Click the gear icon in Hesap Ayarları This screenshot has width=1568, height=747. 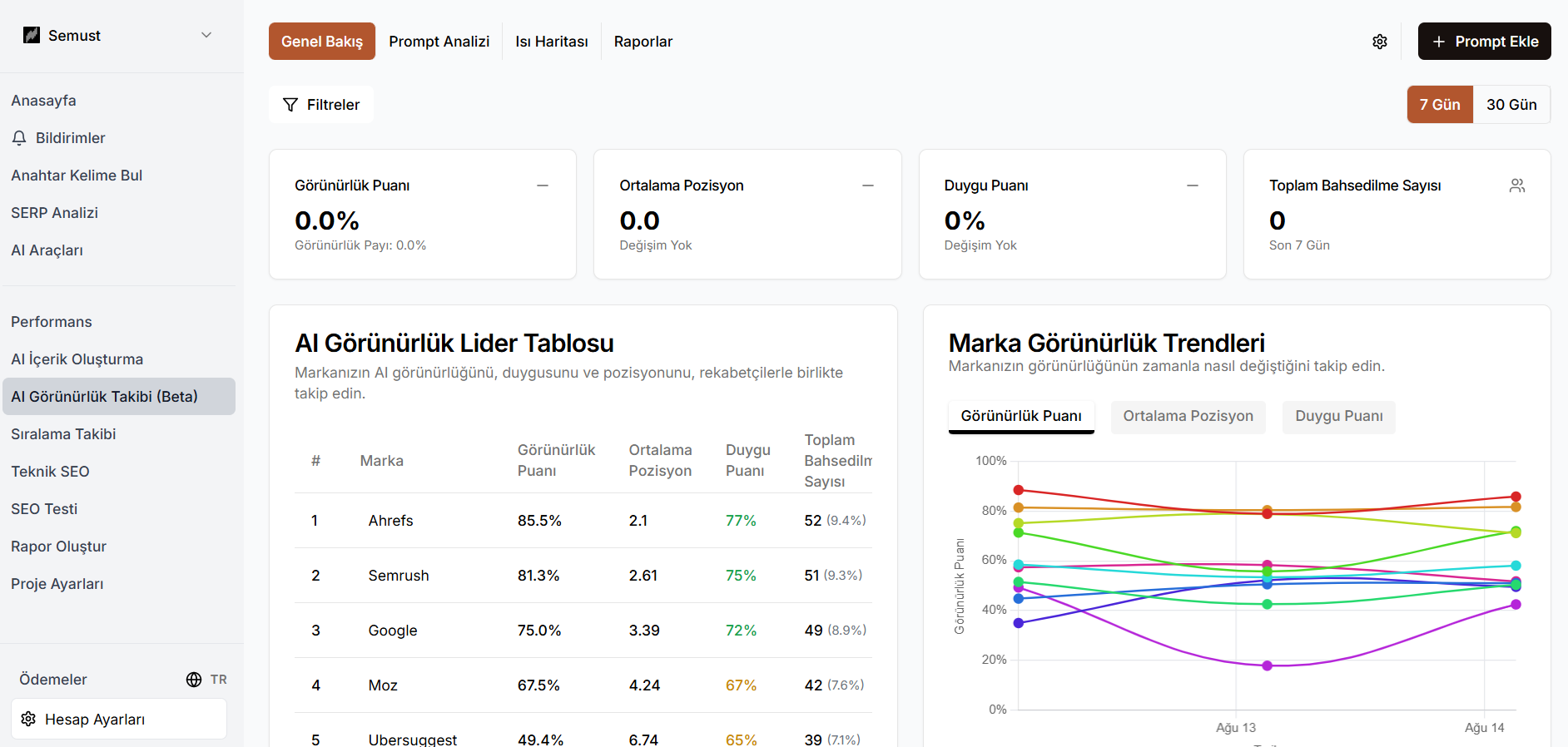pyautogui.click(x=29, y=719)
